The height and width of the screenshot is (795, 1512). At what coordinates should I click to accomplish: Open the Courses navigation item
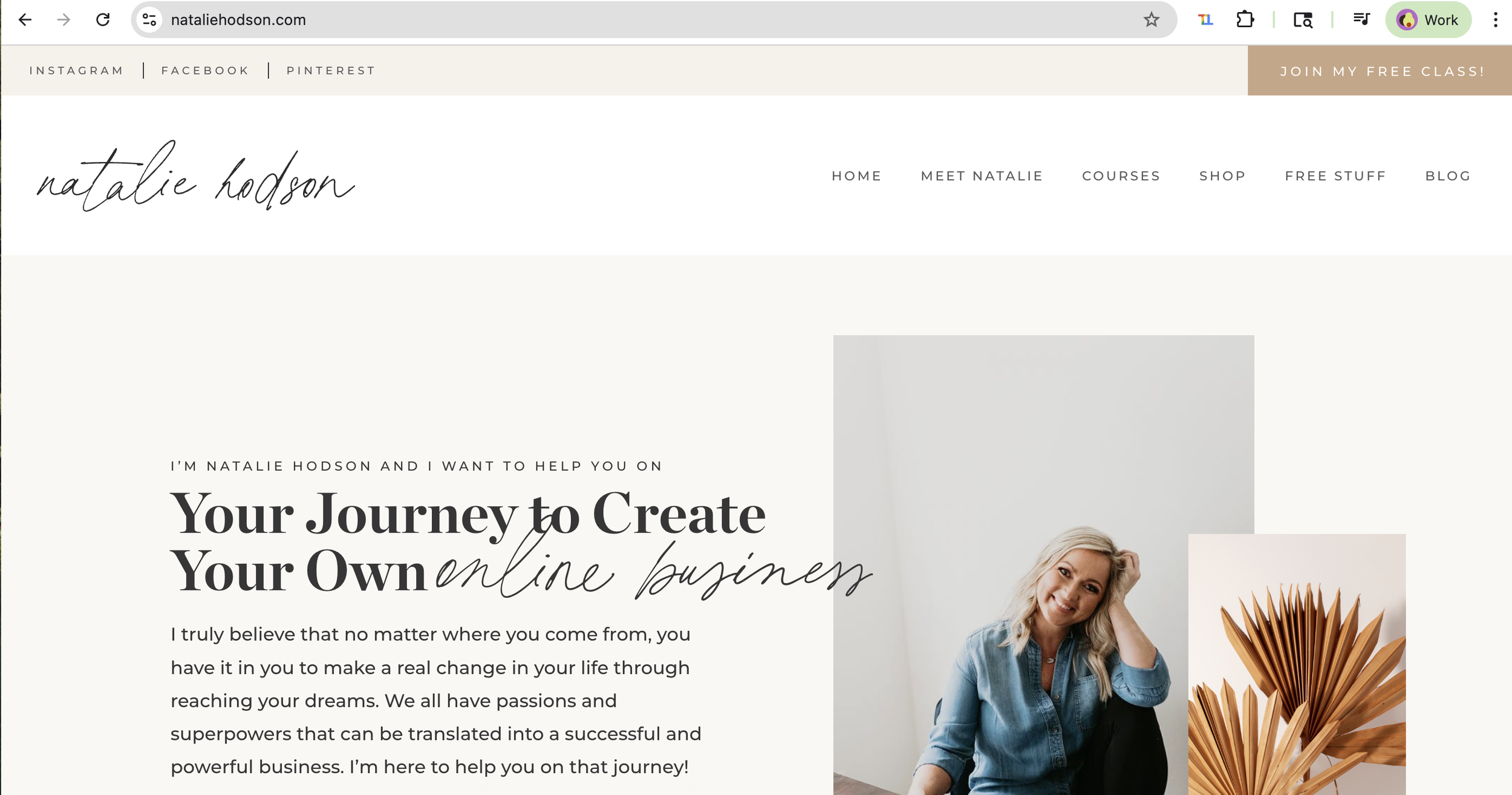pos(1121,176)
